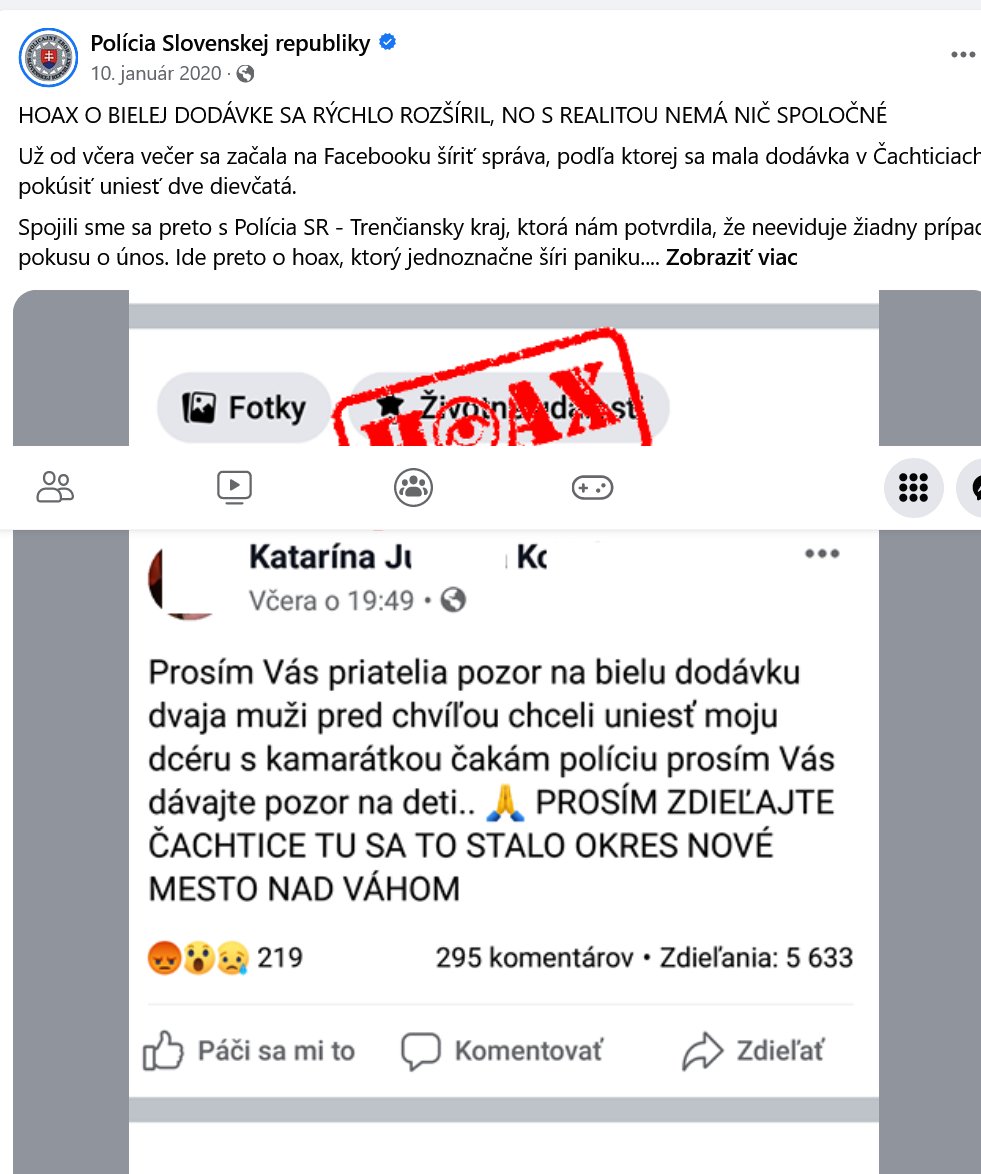Viewport: 981px width, 1174px height.
Task: Select the Životná udalosť pill under HOAX stamp
Action: [509, 408]
